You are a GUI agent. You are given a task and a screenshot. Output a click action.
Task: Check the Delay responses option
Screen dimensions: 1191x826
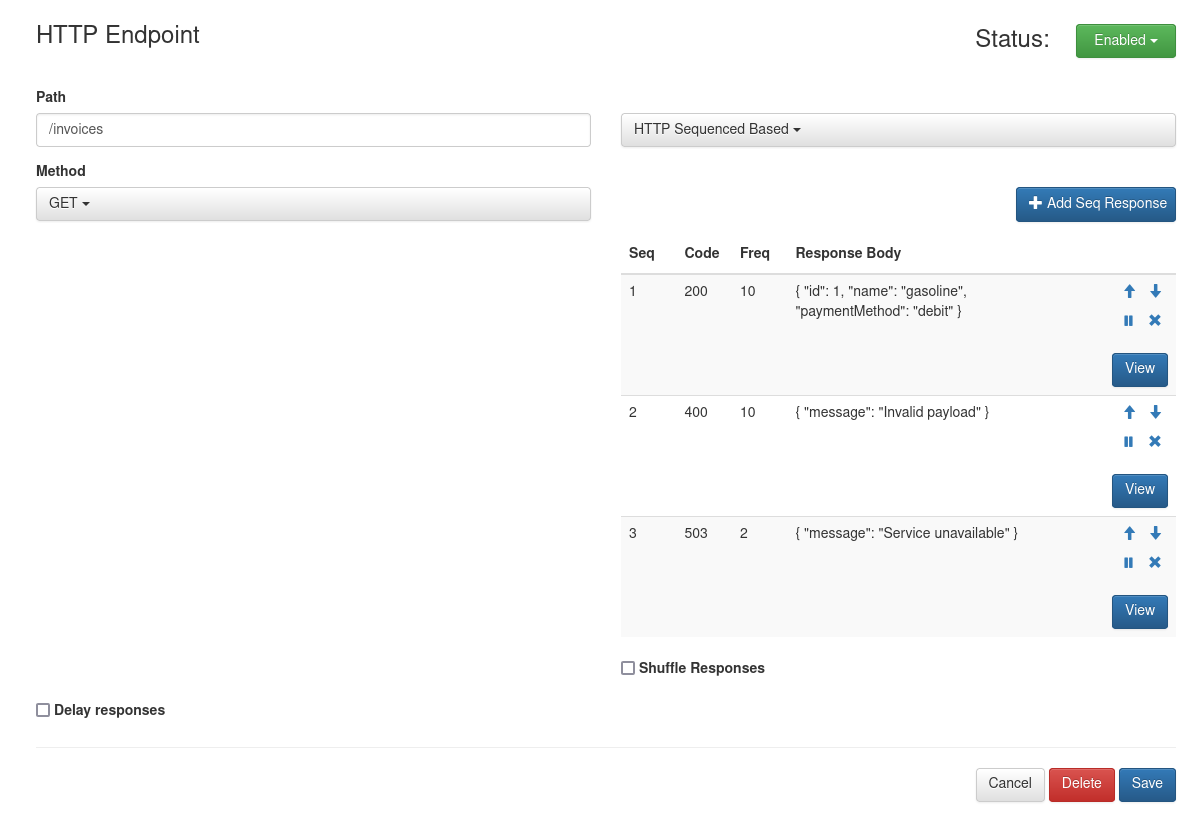(x=43, y=709)
